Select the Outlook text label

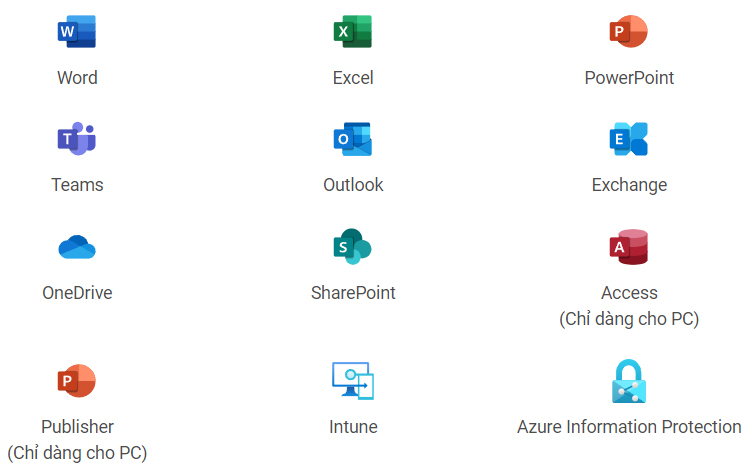(x=353, y=185)
